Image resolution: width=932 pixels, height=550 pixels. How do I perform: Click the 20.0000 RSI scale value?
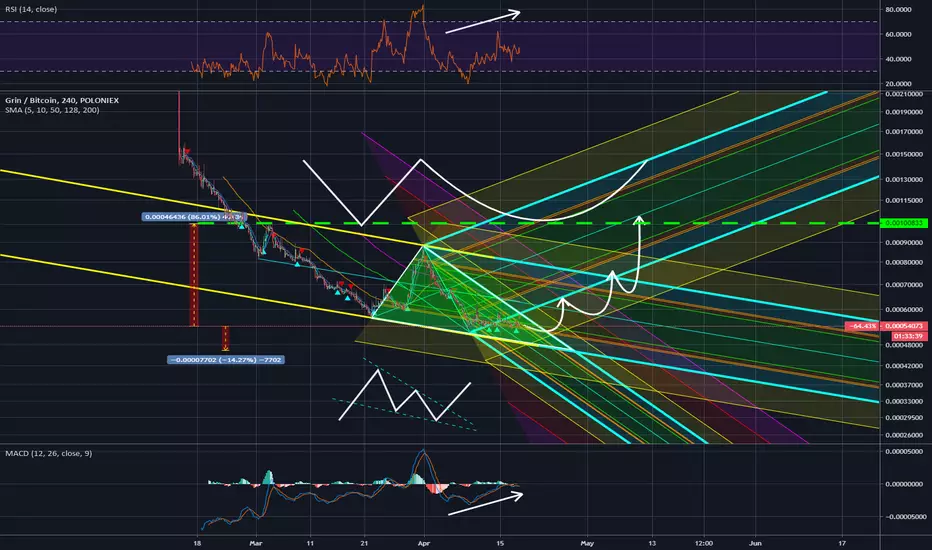pos(898,84)
